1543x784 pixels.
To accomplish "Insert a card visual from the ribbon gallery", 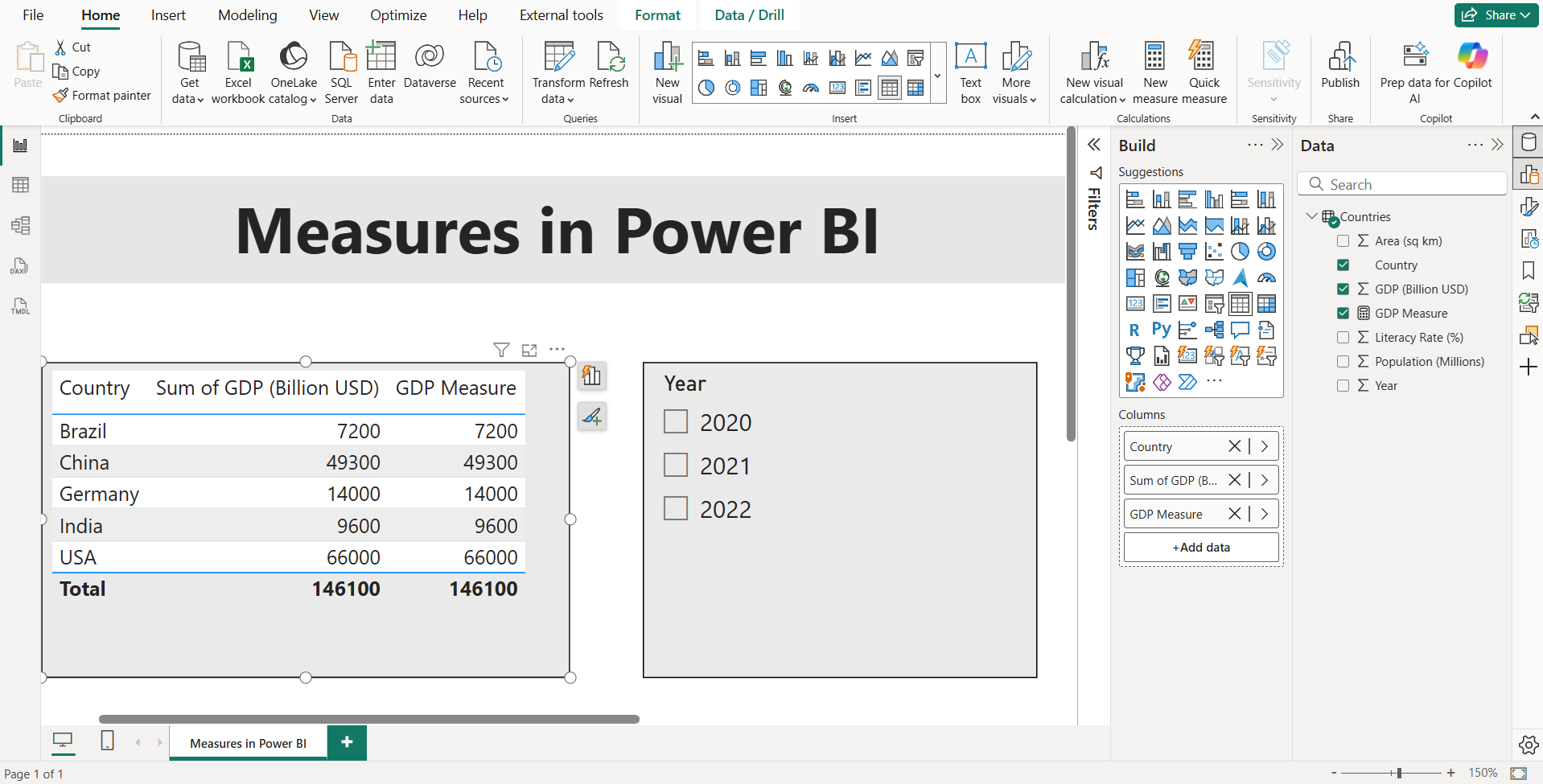I will click(x=837, y=88).
